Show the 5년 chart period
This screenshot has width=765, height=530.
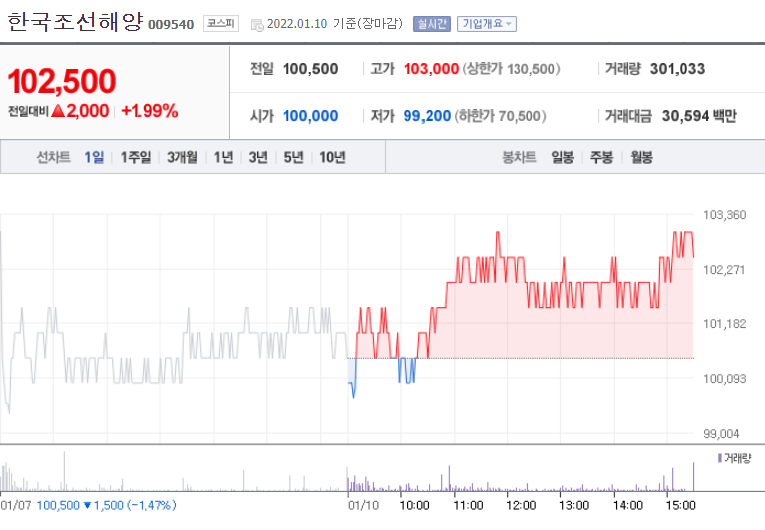pos(293,157)
